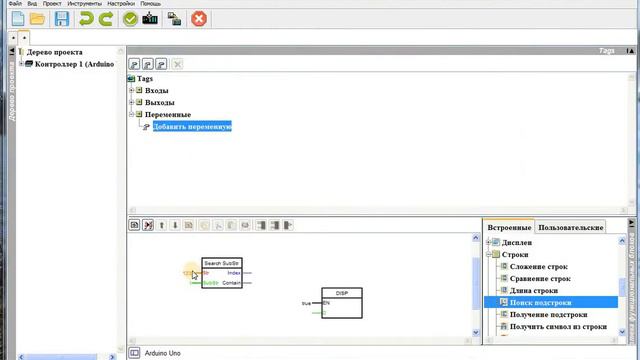Screen dimensions: 640x360
Task: Click the New project icon
Action: 18,19
